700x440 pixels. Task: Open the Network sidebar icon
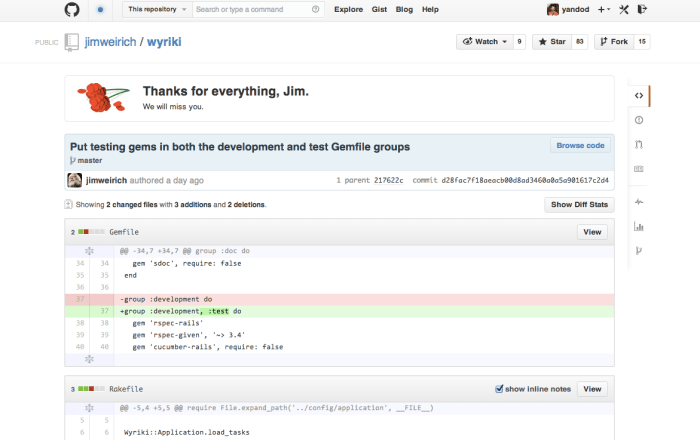tap(639, 251)
